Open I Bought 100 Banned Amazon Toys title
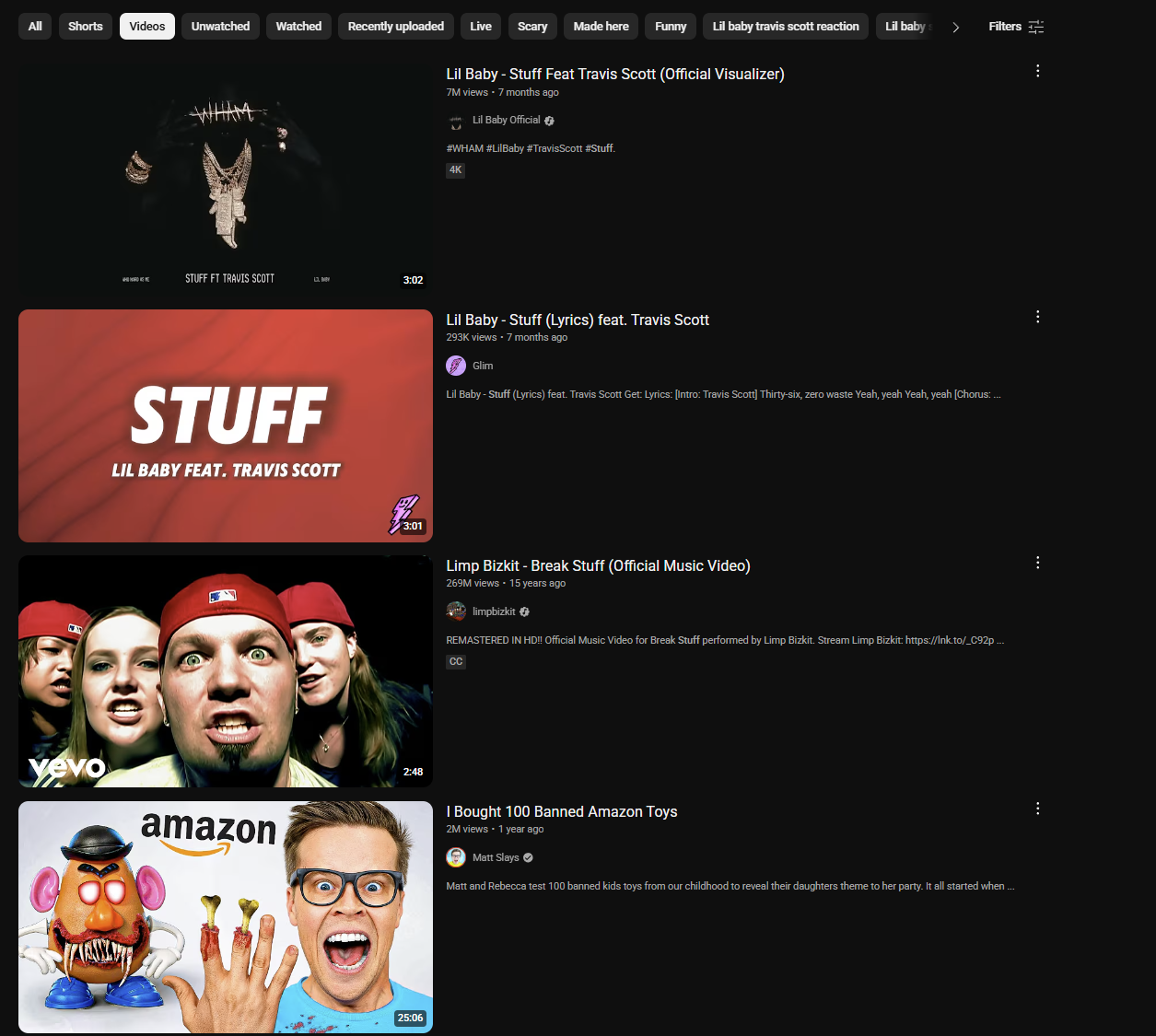The width and height of the screenshot is (1156, 1036). tap(562, 812)
